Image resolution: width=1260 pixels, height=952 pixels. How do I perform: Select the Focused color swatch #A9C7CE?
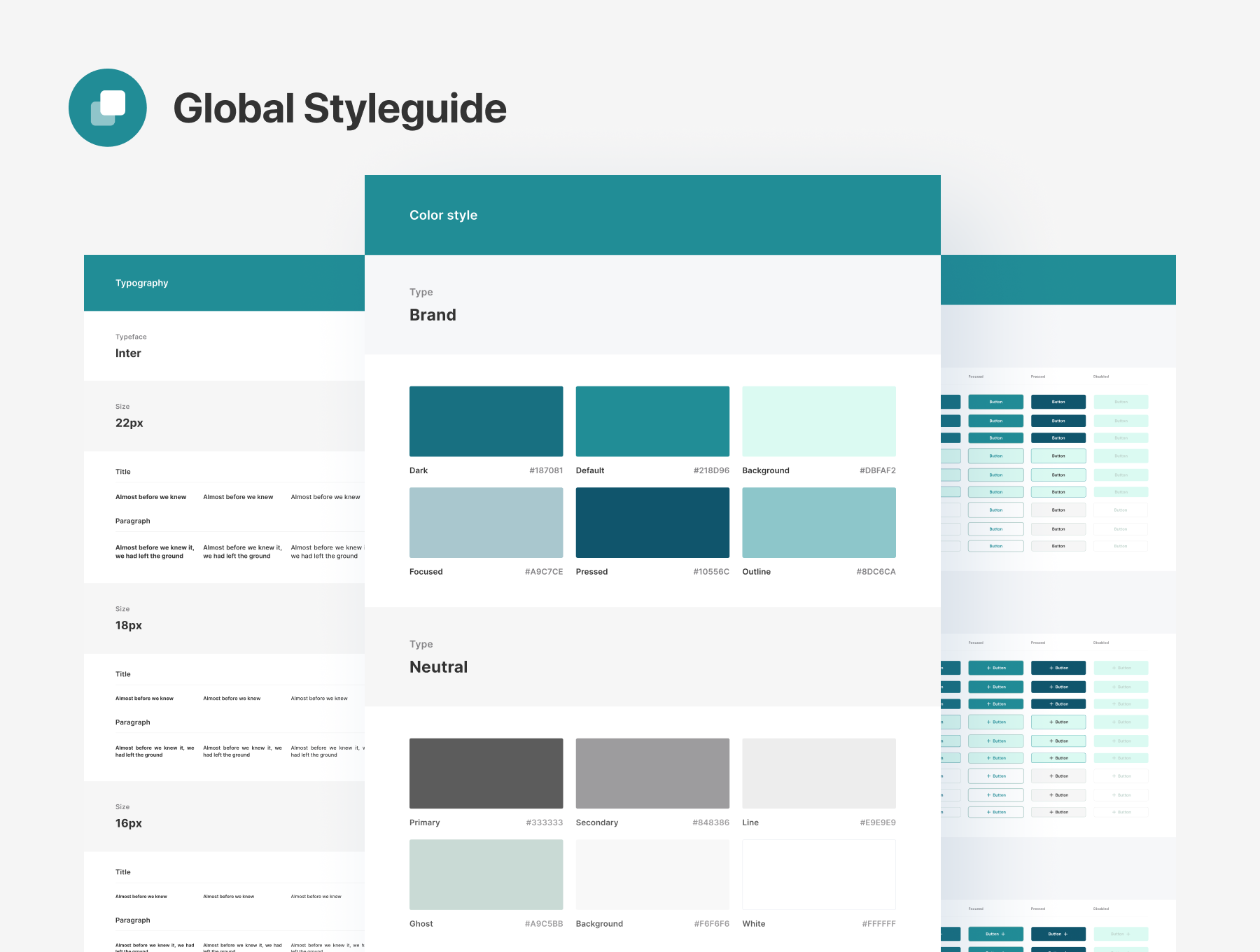(486, 523)
